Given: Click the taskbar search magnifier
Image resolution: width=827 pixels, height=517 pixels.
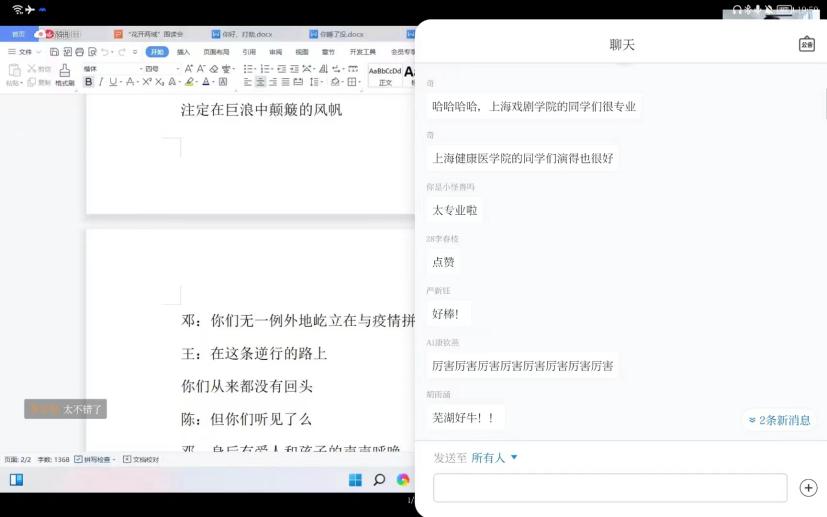Looking at the screenshot, I should click(x=379, y=480).
